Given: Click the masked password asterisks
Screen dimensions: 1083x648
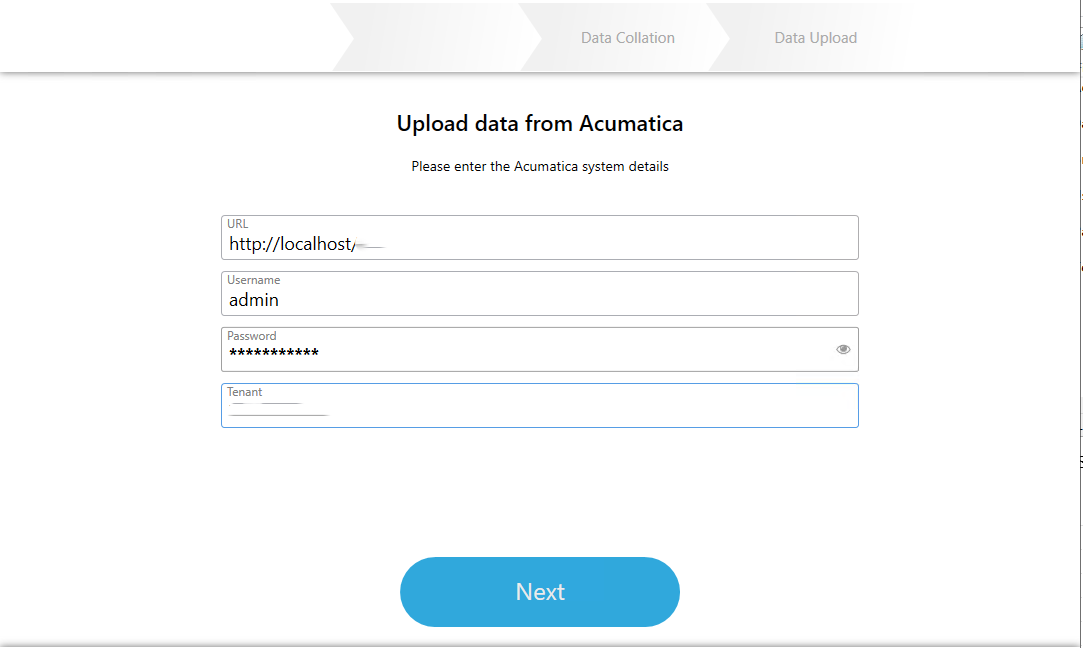Looking at the screenshot, I should tap(274, 354).
